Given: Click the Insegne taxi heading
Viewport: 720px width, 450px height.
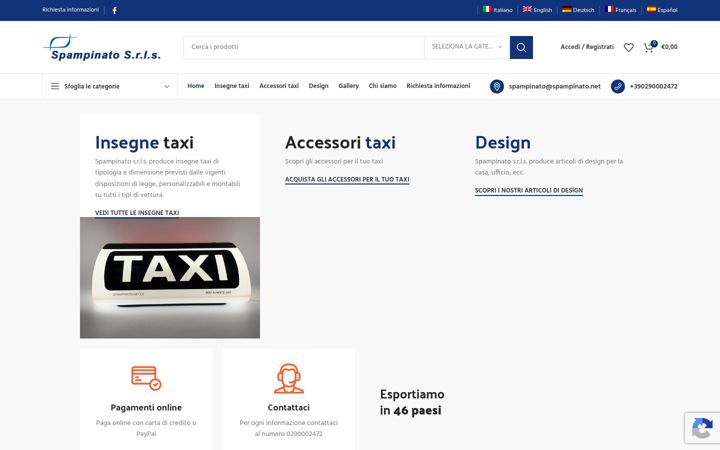Looking at the screenshot, I should (x=144, y=143).
